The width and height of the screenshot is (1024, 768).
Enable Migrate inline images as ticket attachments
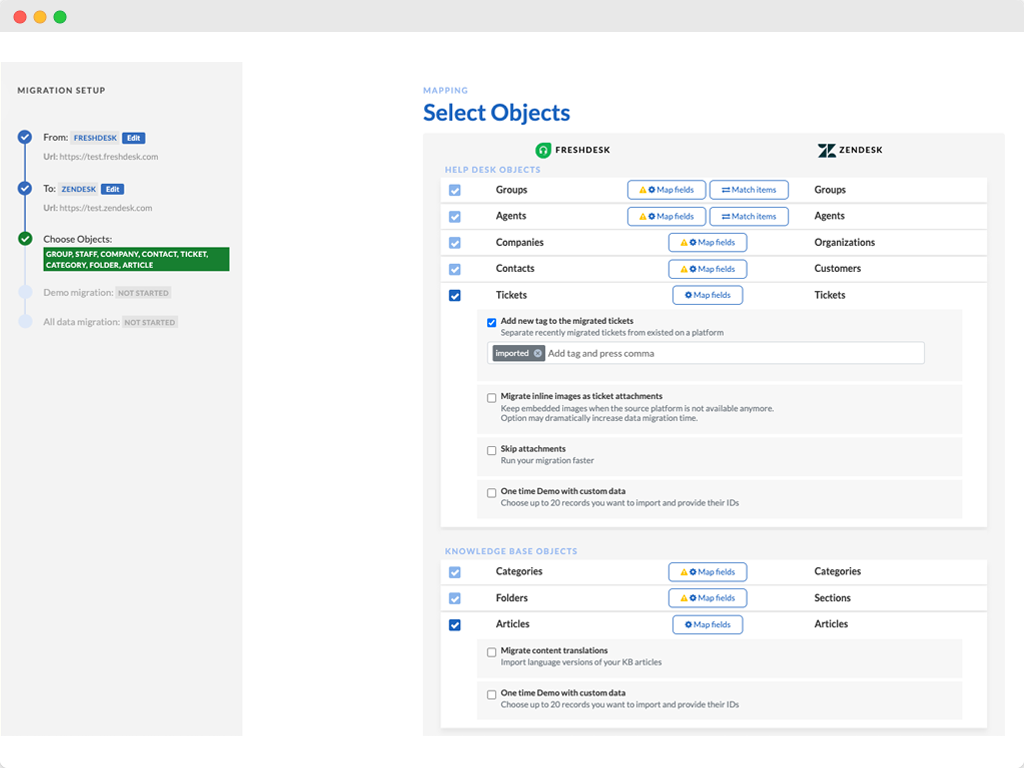pos(491,398)
